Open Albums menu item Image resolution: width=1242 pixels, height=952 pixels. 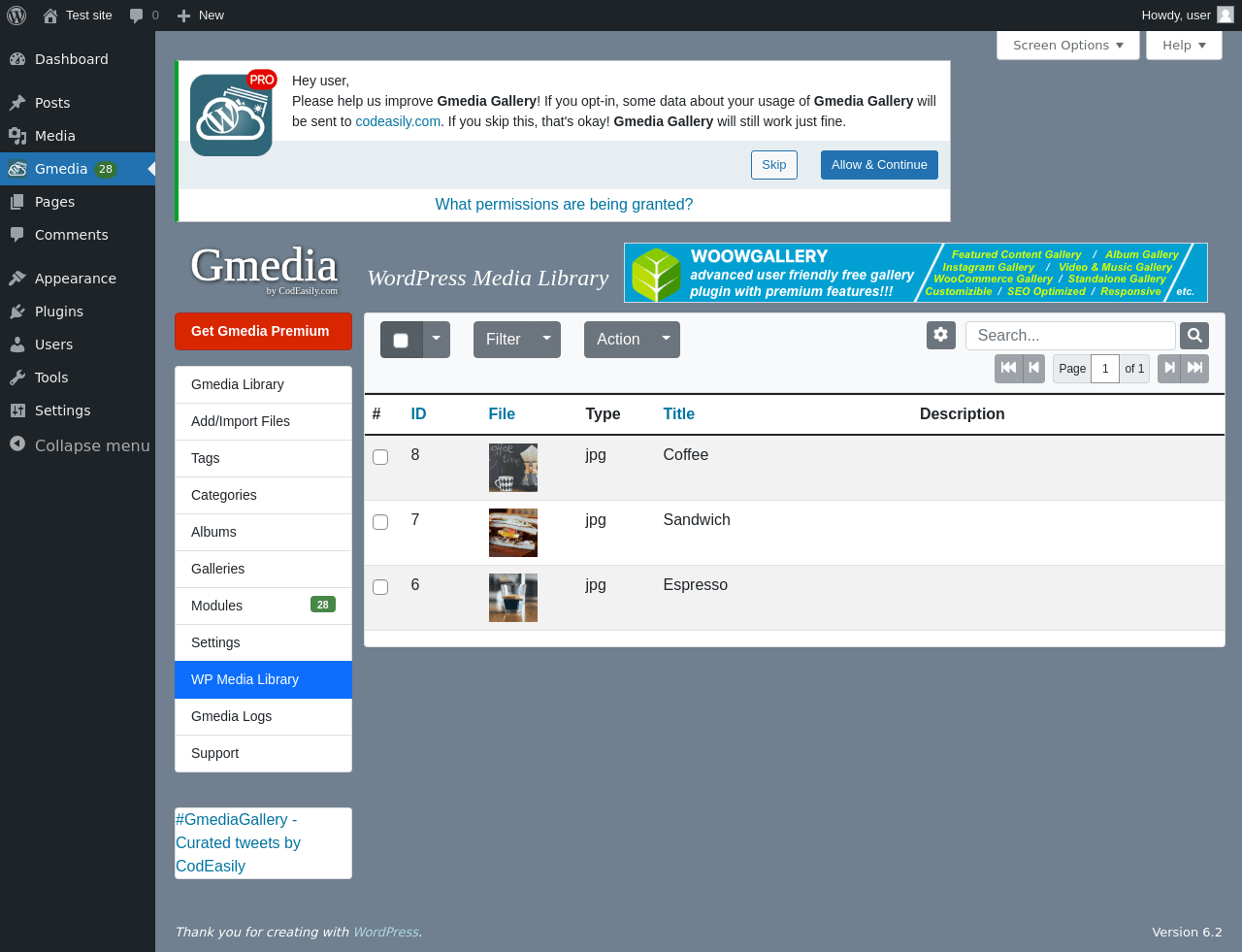(x=263, y=532)
